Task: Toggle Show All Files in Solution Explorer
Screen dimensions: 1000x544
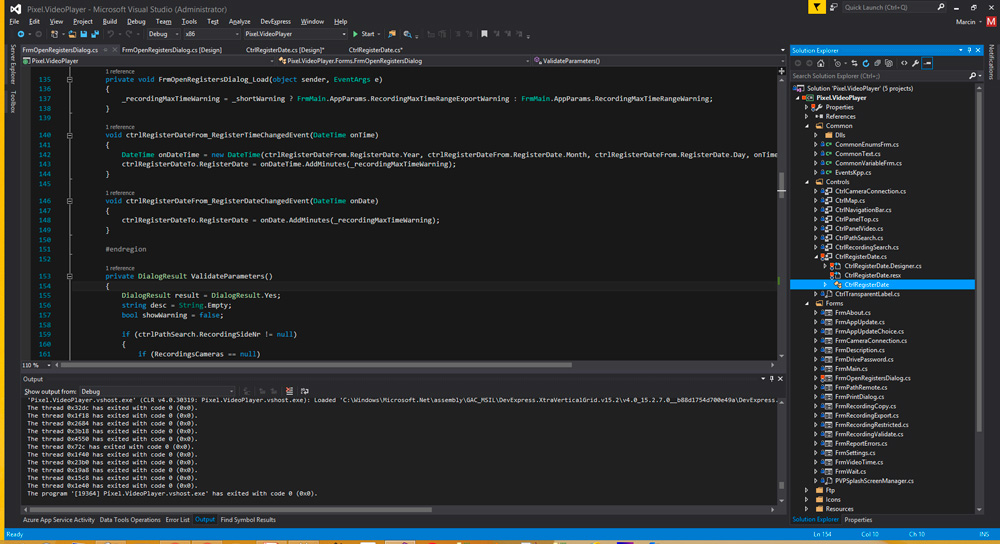Action: pos(889,63)
